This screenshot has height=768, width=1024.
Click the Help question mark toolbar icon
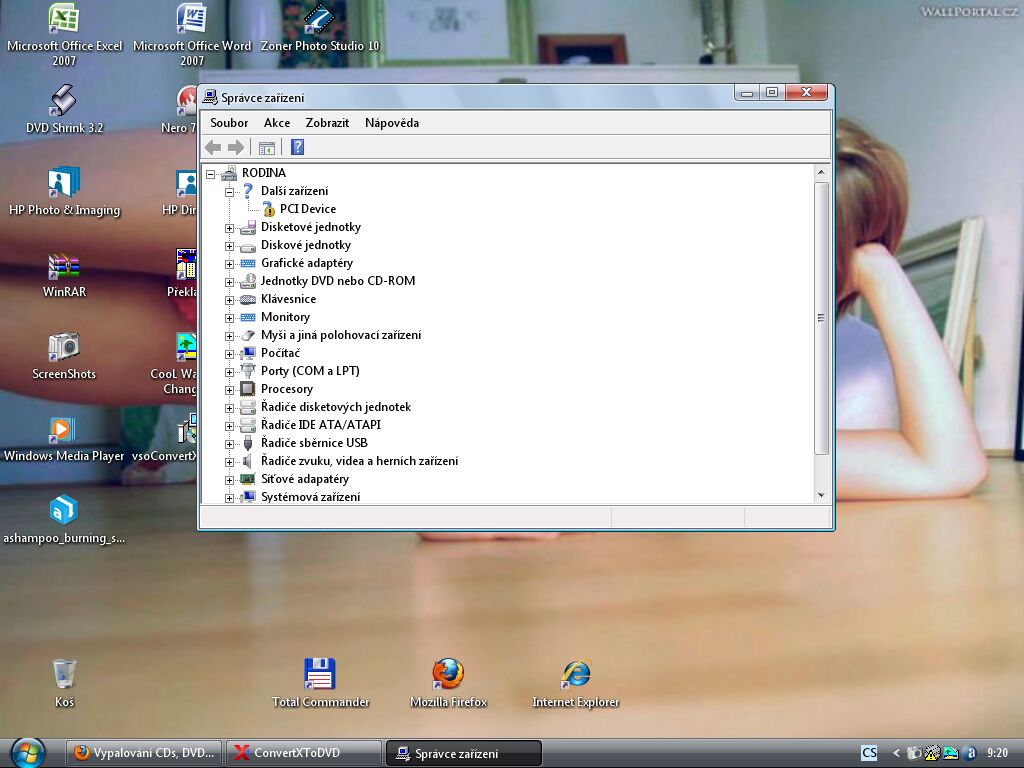tap(297, 147)
